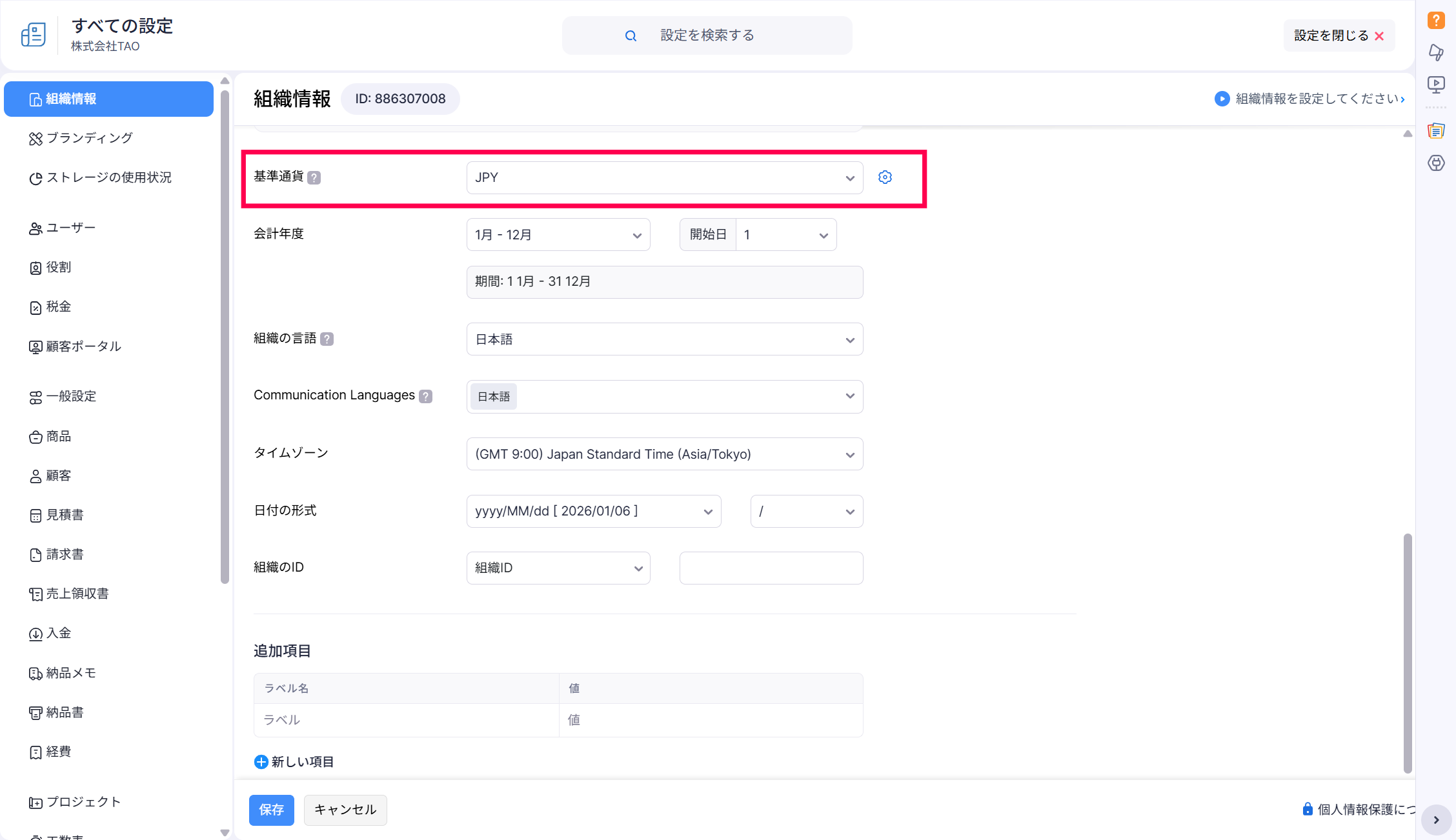This screenshot has height=840, width=1456.
Task: Click the orange help question mark icon
Action: pyautogui.click(x=1435, y=20)
